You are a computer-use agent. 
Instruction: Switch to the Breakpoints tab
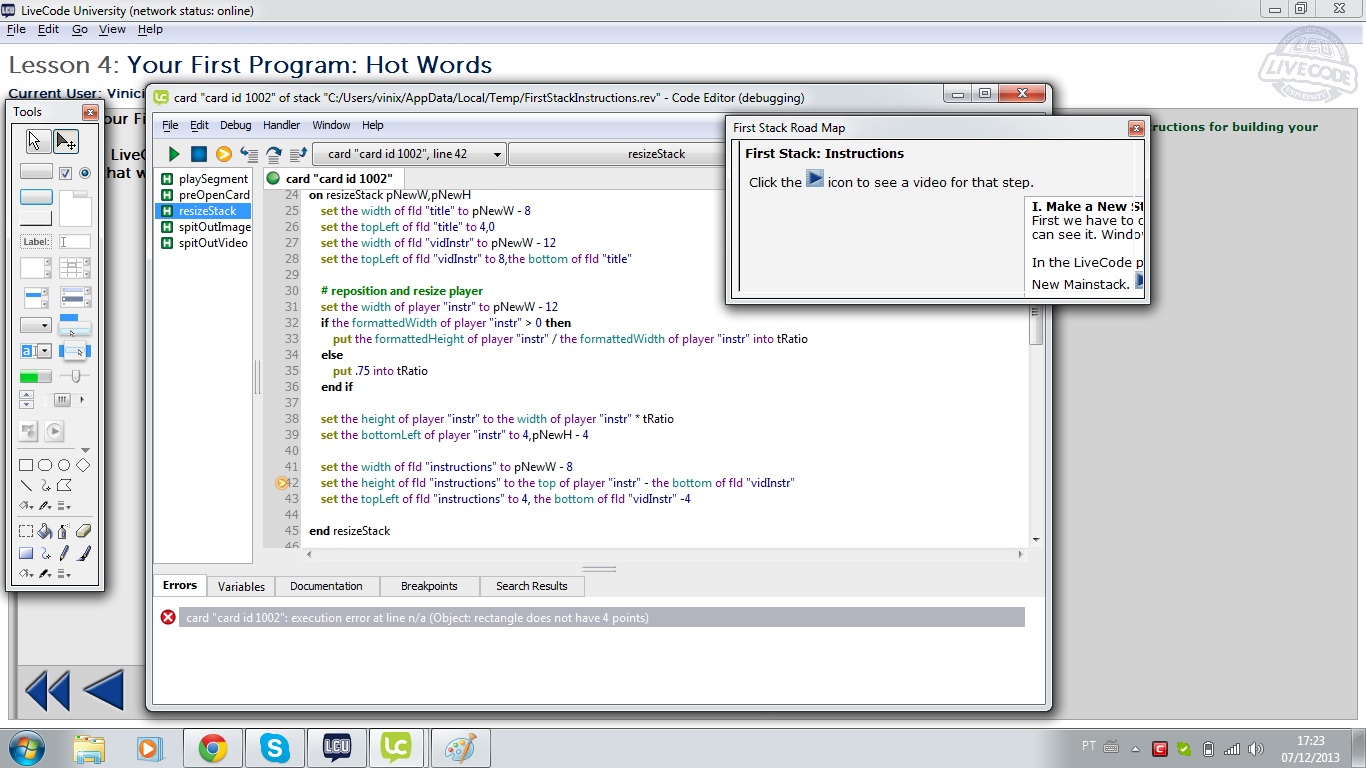coord(428,586)
